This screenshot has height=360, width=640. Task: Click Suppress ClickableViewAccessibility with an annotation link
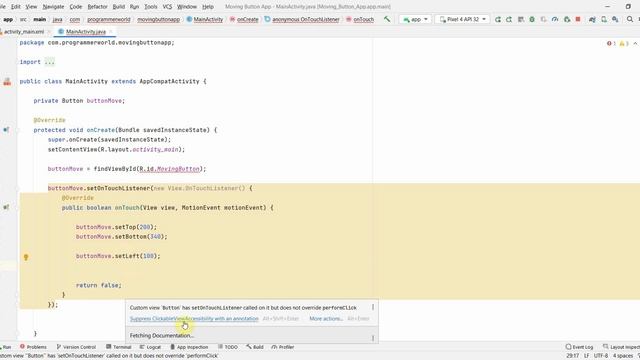pos(194,318)
